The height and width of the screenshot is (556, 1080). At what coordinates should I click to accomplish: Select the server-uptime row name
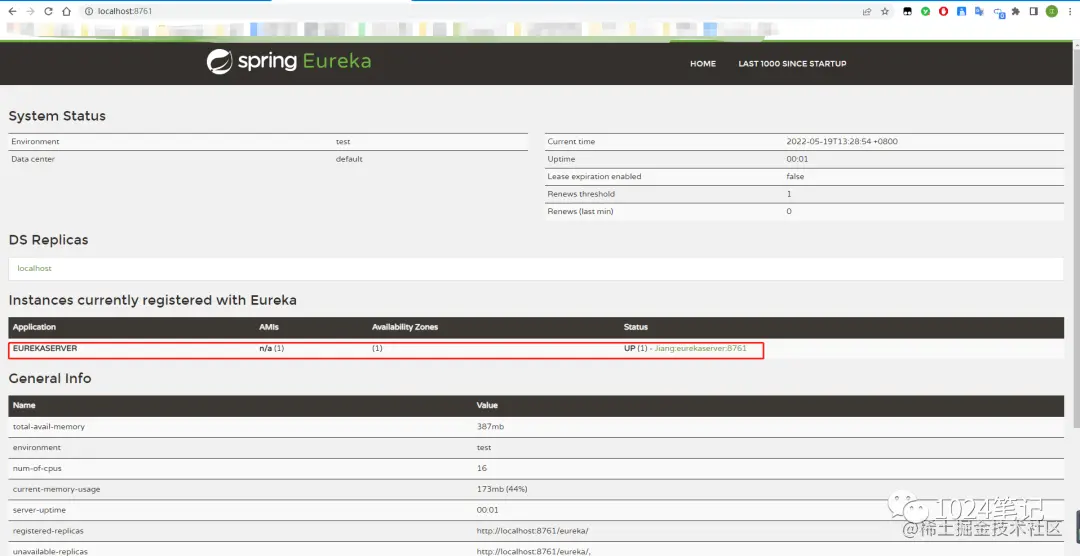[39, 511]
